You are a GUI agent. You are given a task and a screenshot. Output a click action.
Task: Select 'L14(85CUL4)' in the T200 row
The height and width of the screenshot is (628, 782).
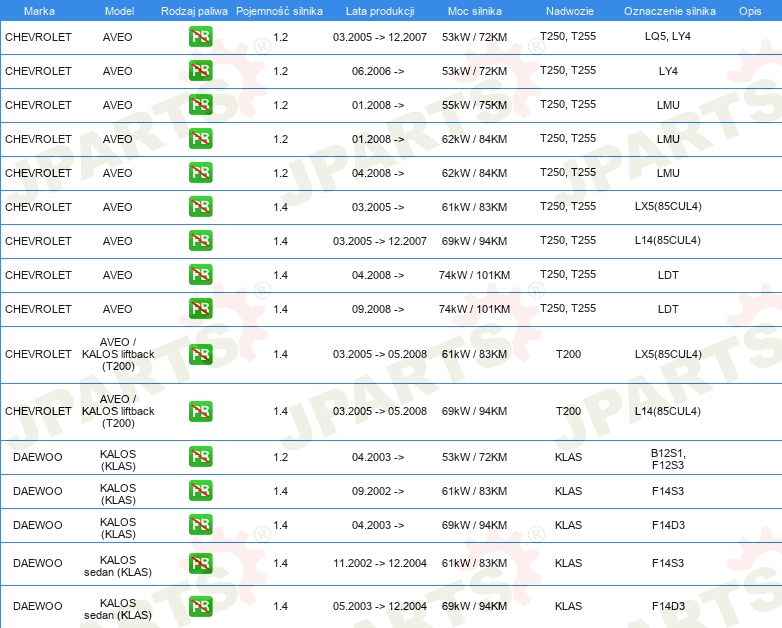pos(668,411)
